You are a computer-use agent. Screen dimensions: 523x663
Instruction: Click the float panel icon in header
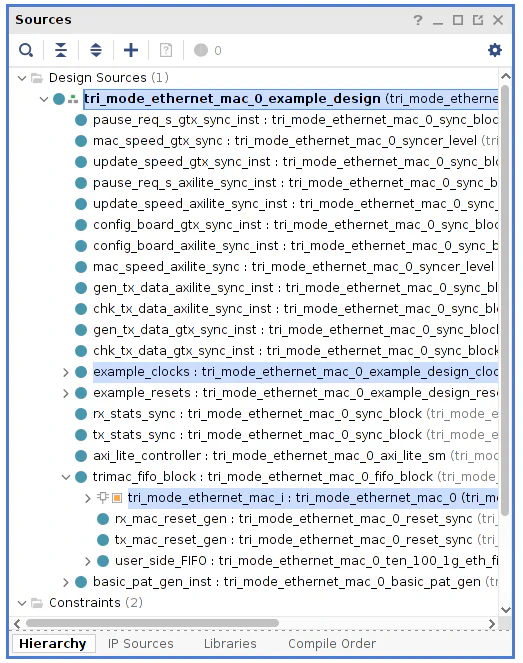point(478,20)
